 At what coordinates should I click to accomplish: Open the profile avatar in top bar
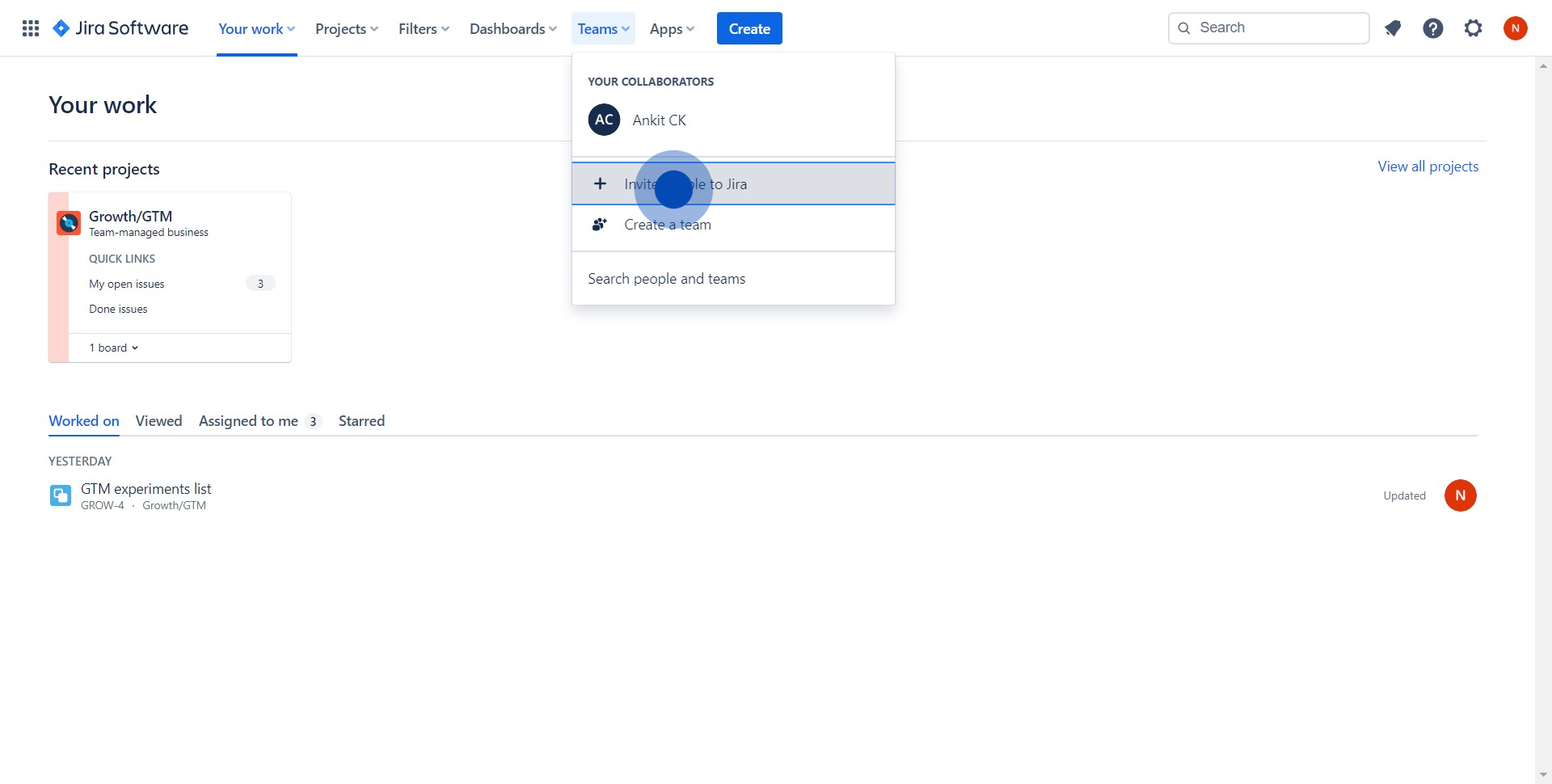(x=1515, y=28)
